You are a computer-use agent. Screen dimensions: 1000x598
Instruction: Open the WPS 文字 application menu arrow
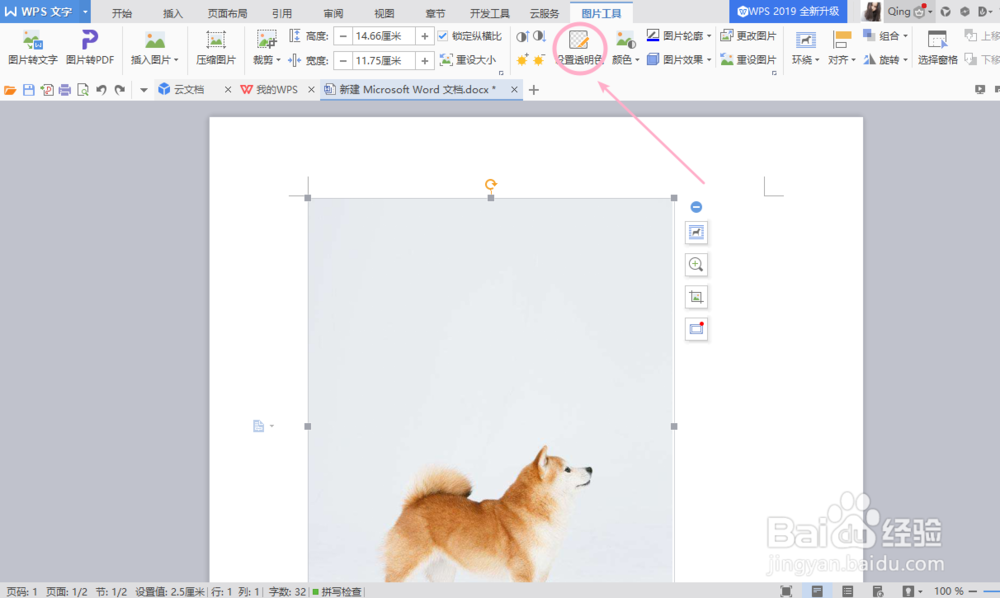click(85, 11)
